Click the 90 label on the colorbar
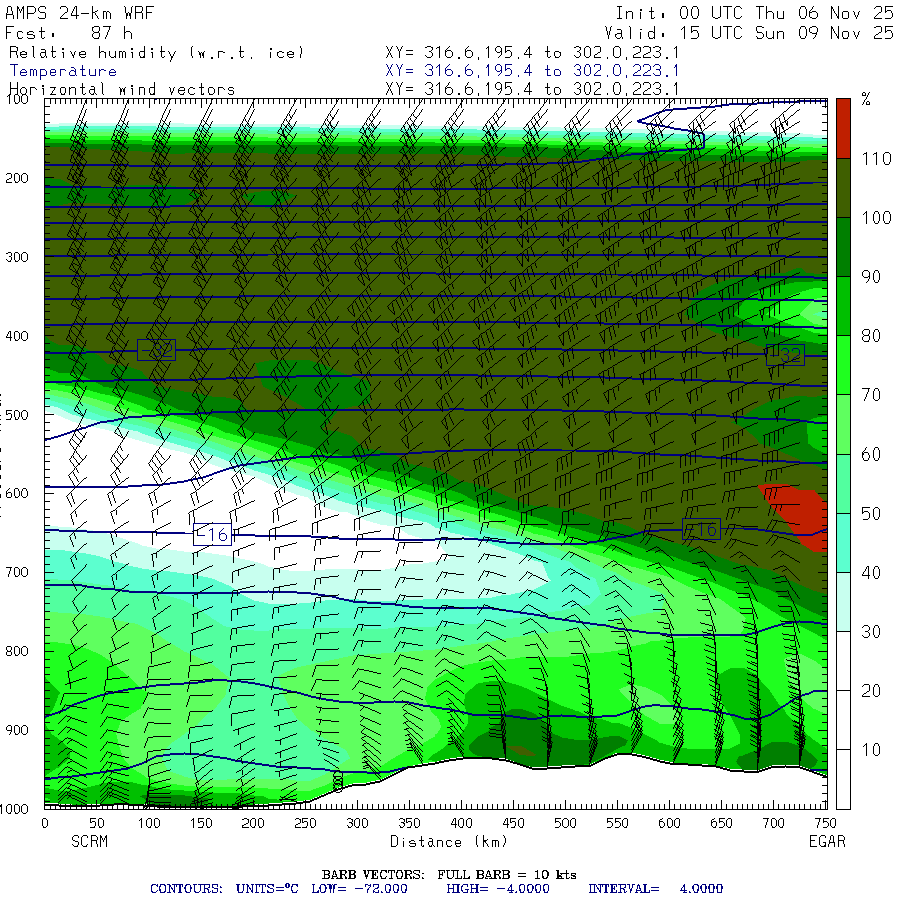Image resolution: width=900 pixels, height=900 pixels. [871, 277]
